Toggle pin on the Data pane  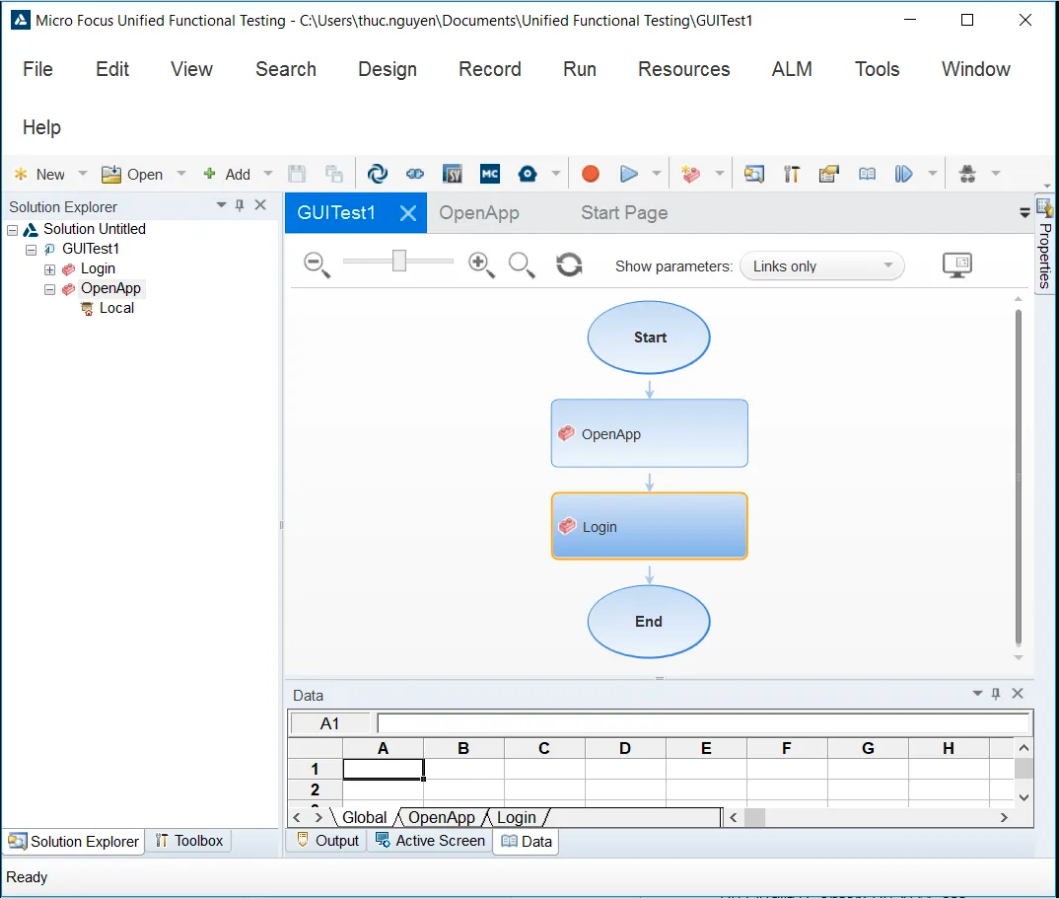996,694
